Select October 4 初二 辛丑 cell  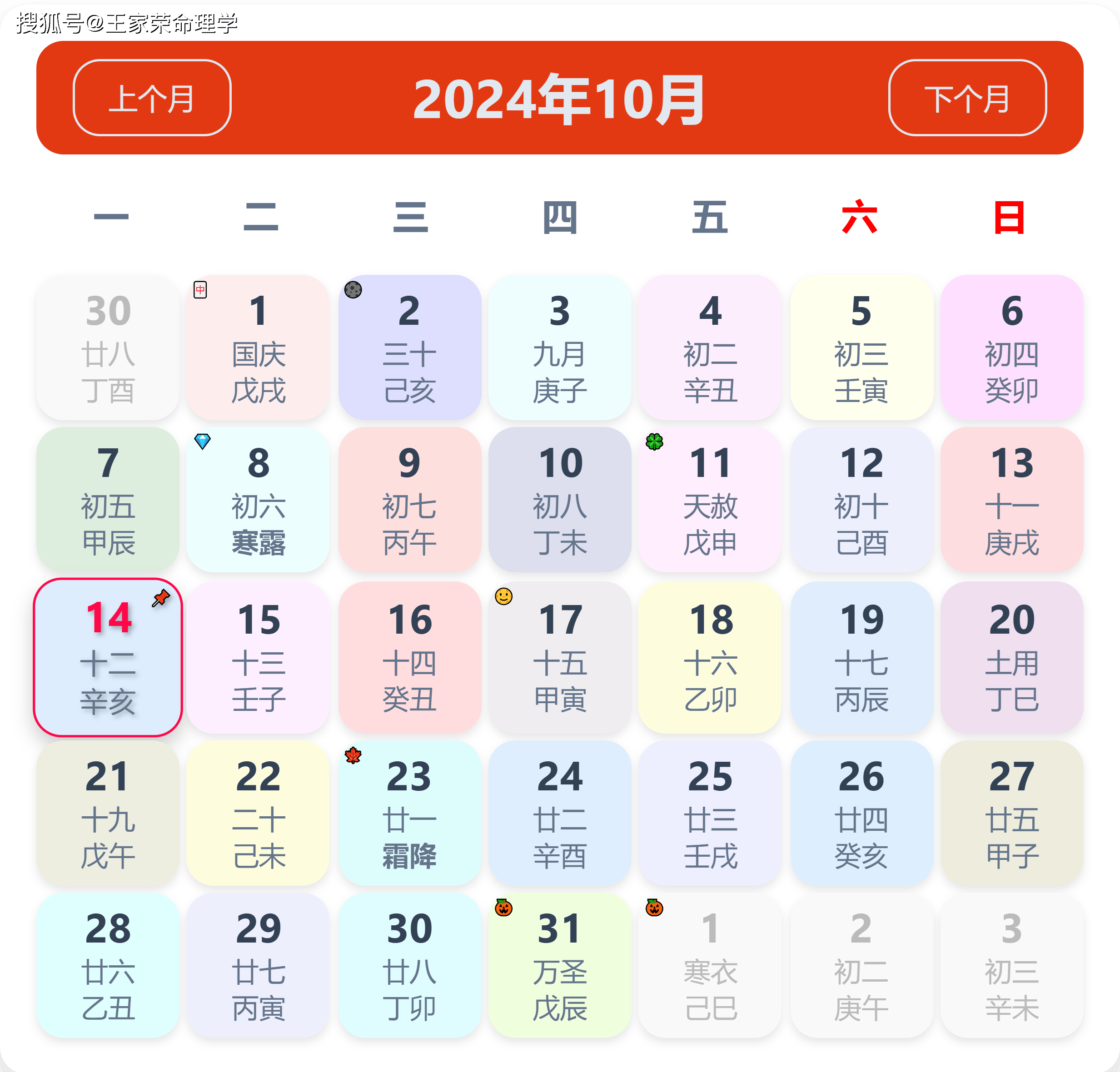[x=710, y=348]
